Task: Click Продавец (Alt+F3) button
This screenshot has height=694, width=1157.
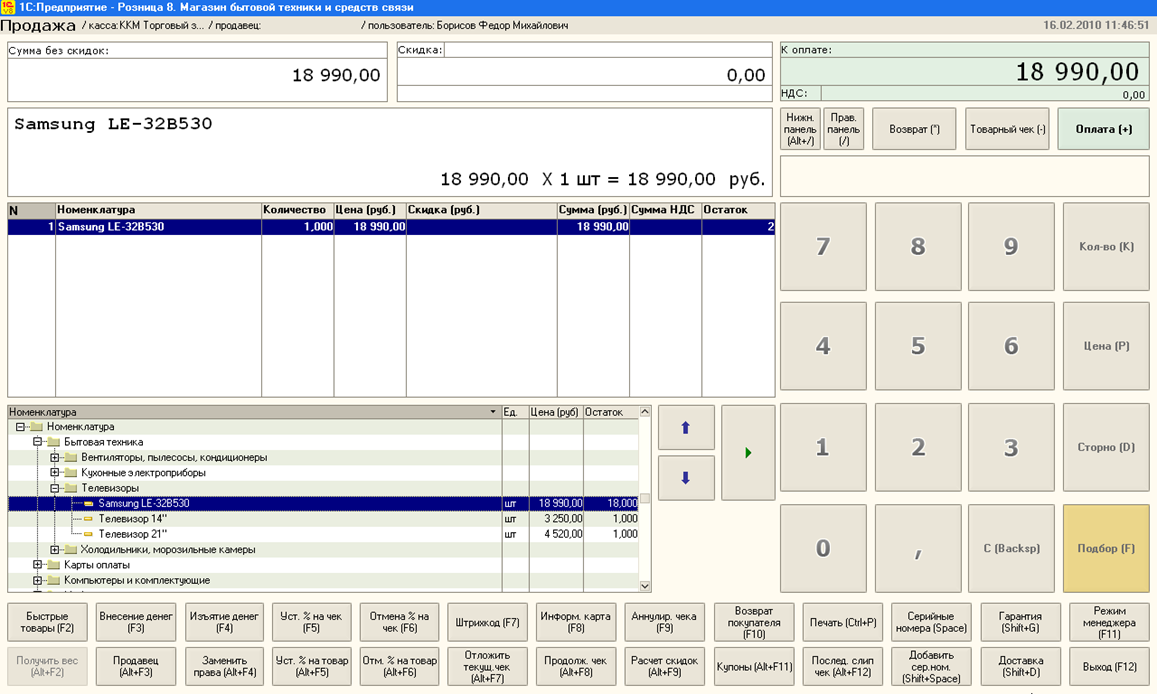Action: pyautogui.click(x=136, y=666)
